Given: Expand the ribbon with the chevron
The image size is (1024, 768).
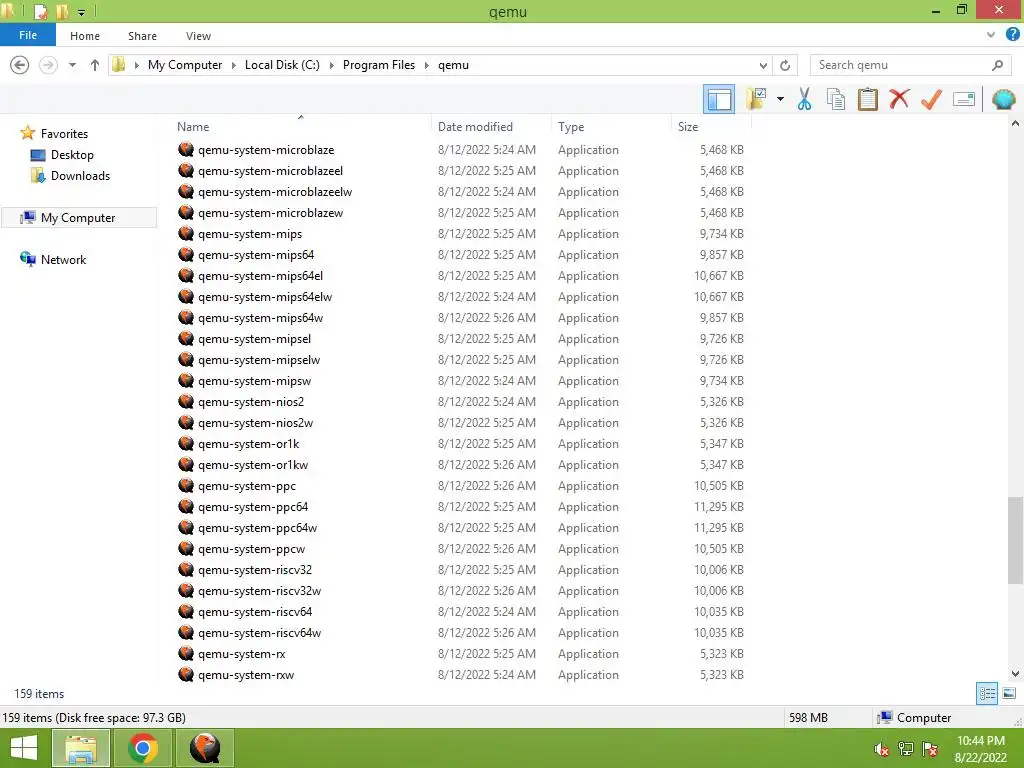Looking at the screenshot, I should 991,35.
